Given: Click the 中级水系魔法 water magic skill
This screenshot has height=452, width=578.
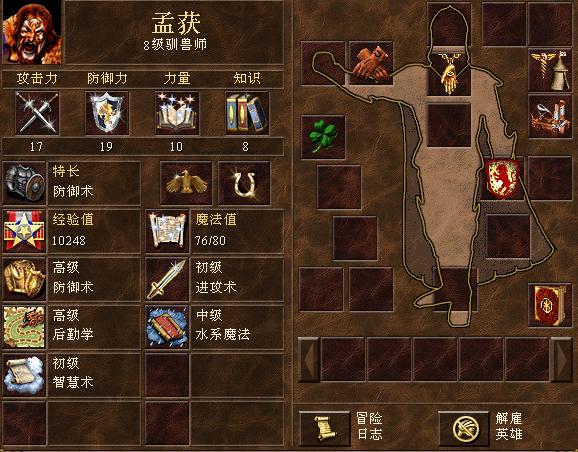Looking at the screenshot, I should [x=215, y=327].
